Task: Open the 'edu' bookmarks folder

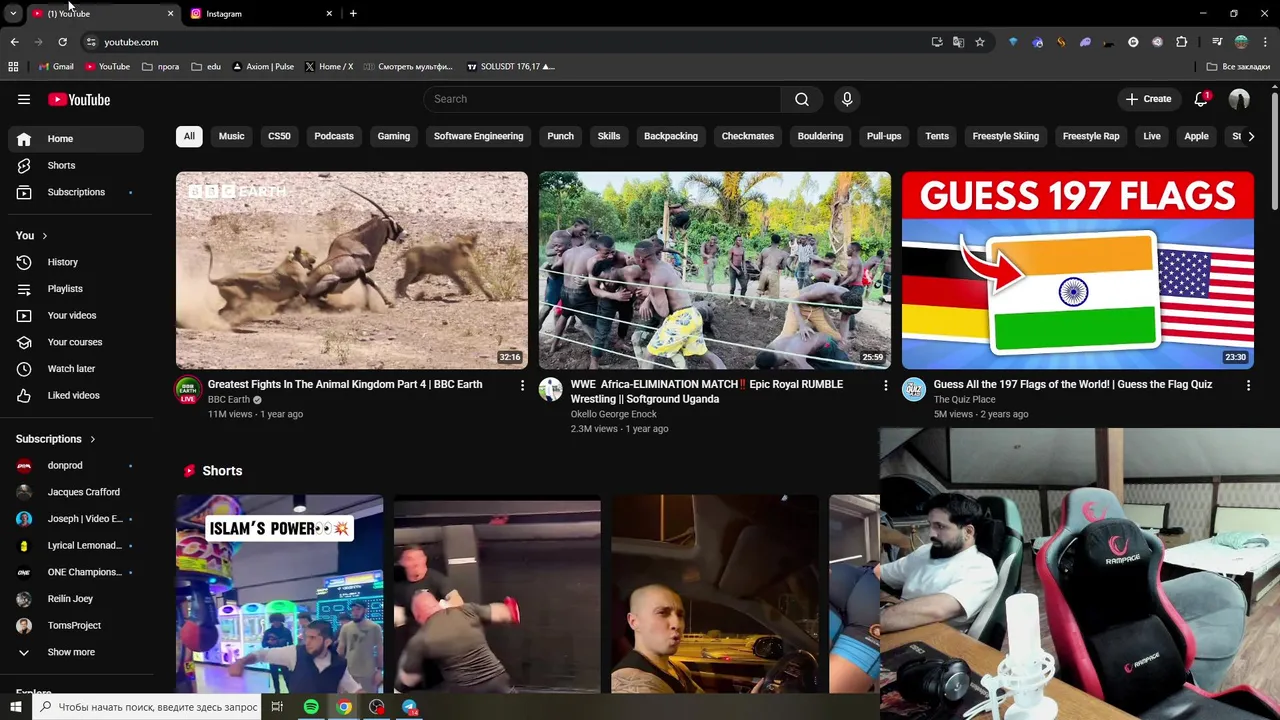Action: 205,67
